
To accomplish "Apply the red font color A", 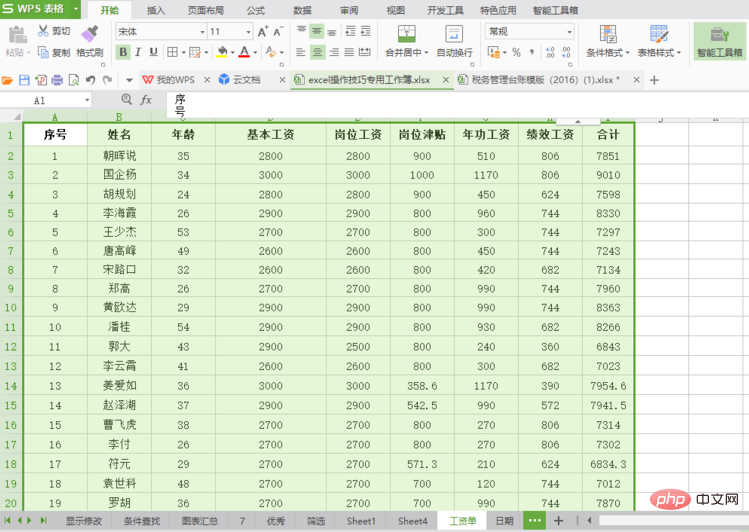I will pyautogui.click(x=244, y=52).
